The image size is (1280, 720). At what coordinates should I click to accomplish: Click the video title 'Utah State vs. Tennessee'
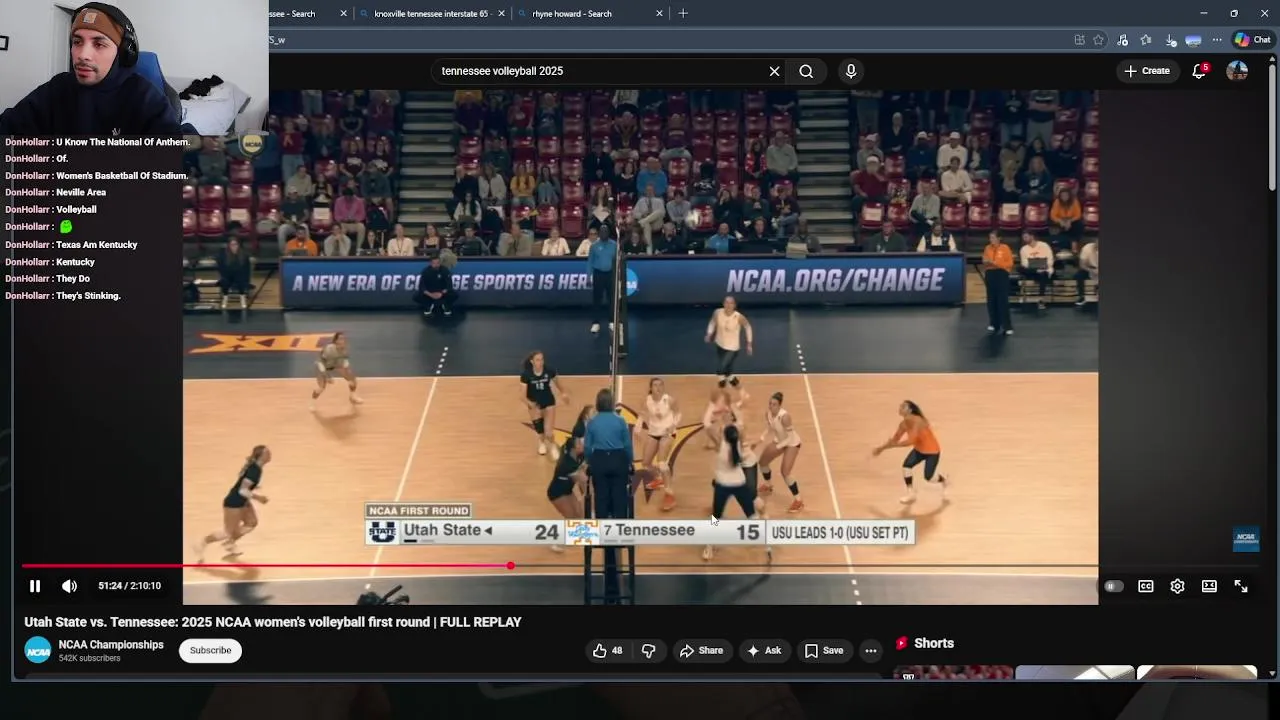[273, 622]
